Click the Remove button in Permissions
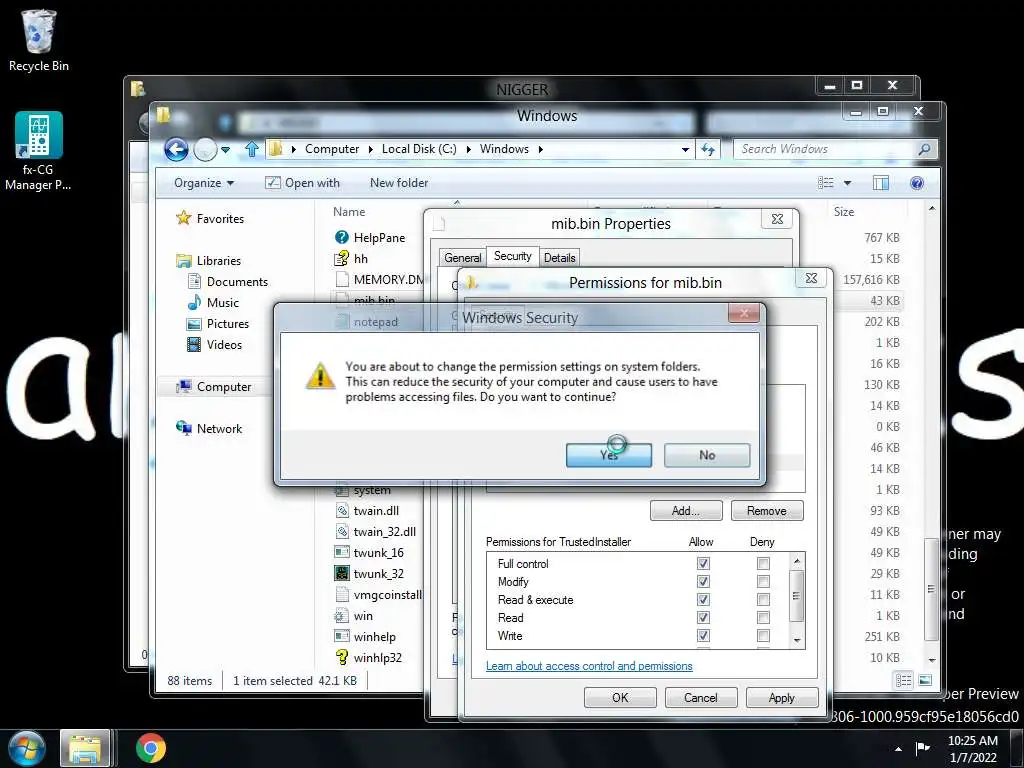Screen dimensions: 1024x768 coord(767,511)
